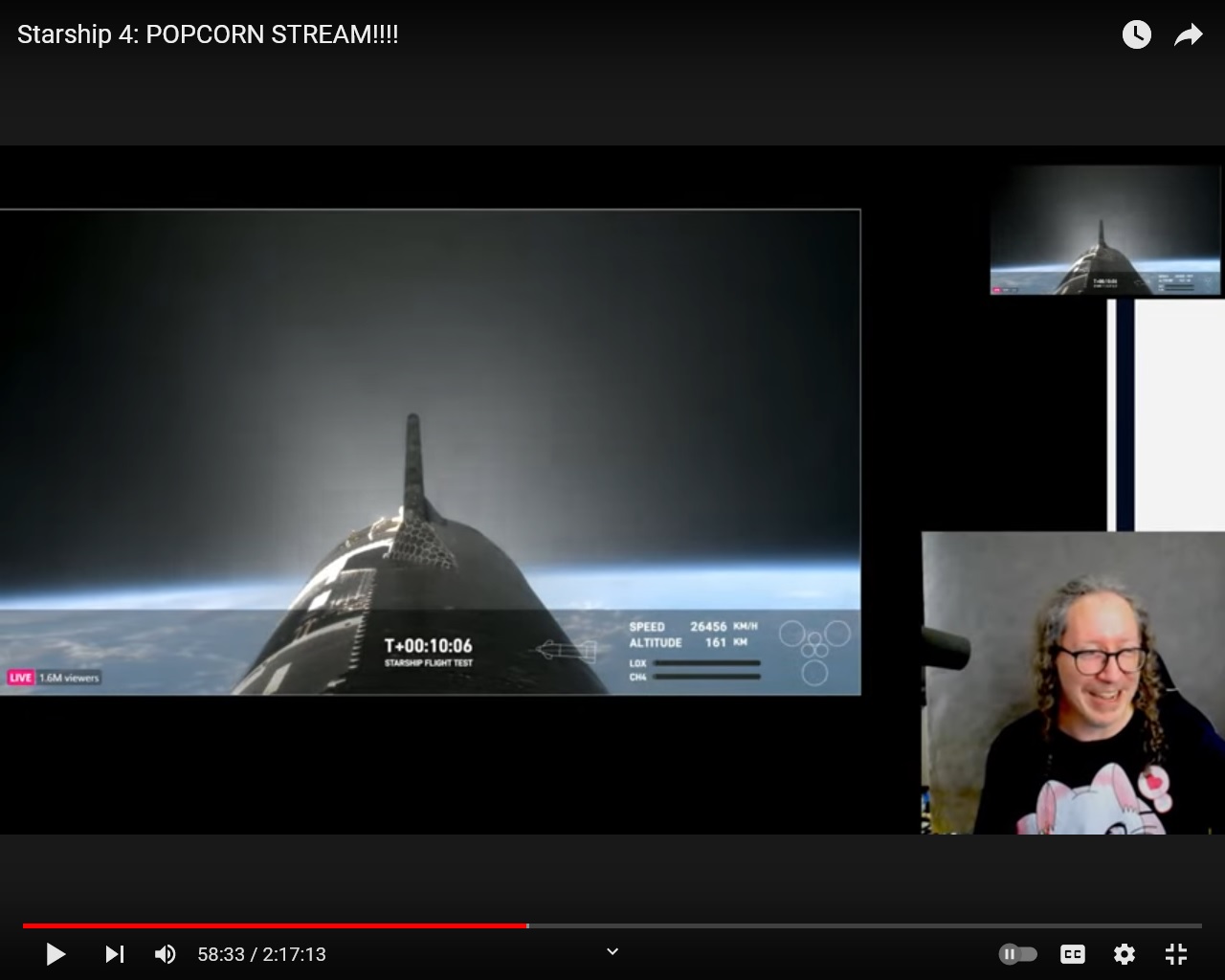Click the streamer's webcam feed
Screen dimensions: 1225x980
click(1073, 683)
